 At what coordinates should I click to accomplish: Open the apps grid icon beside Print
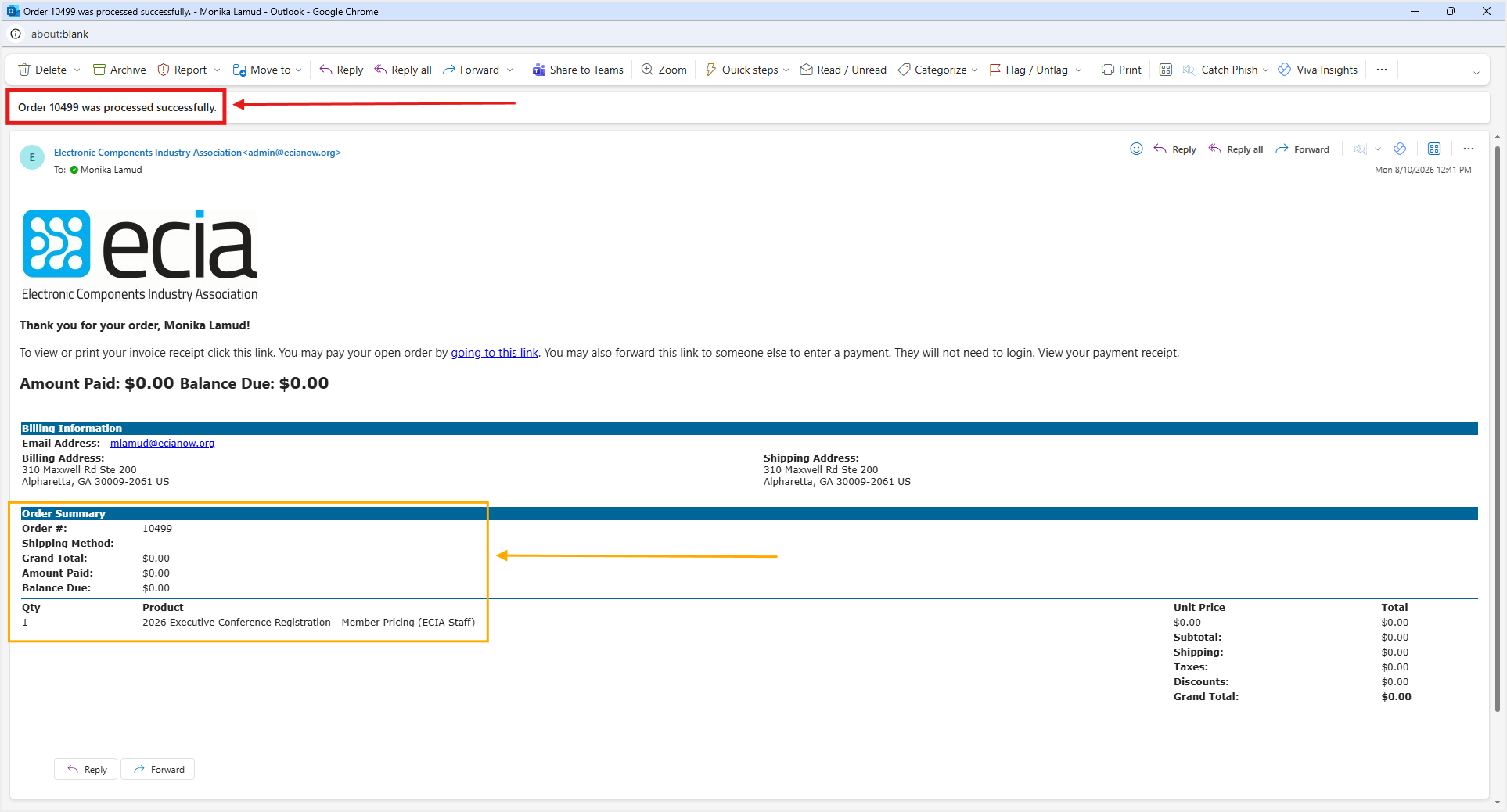1166,70
